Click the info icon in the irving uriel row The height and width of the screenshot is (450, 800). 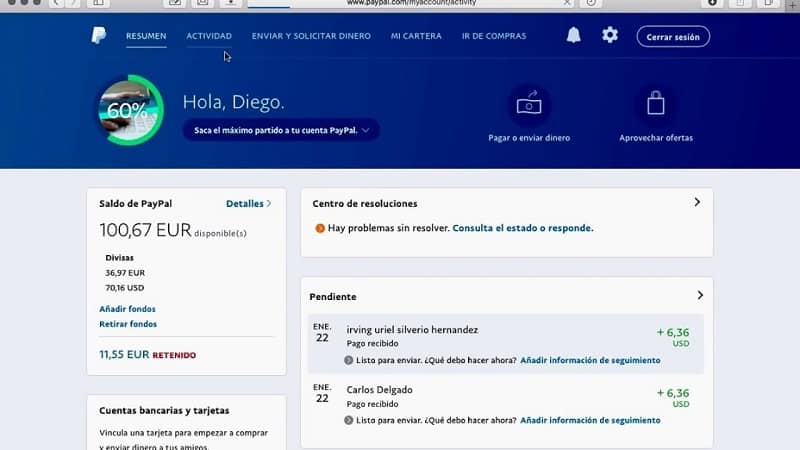click(348, 360)
